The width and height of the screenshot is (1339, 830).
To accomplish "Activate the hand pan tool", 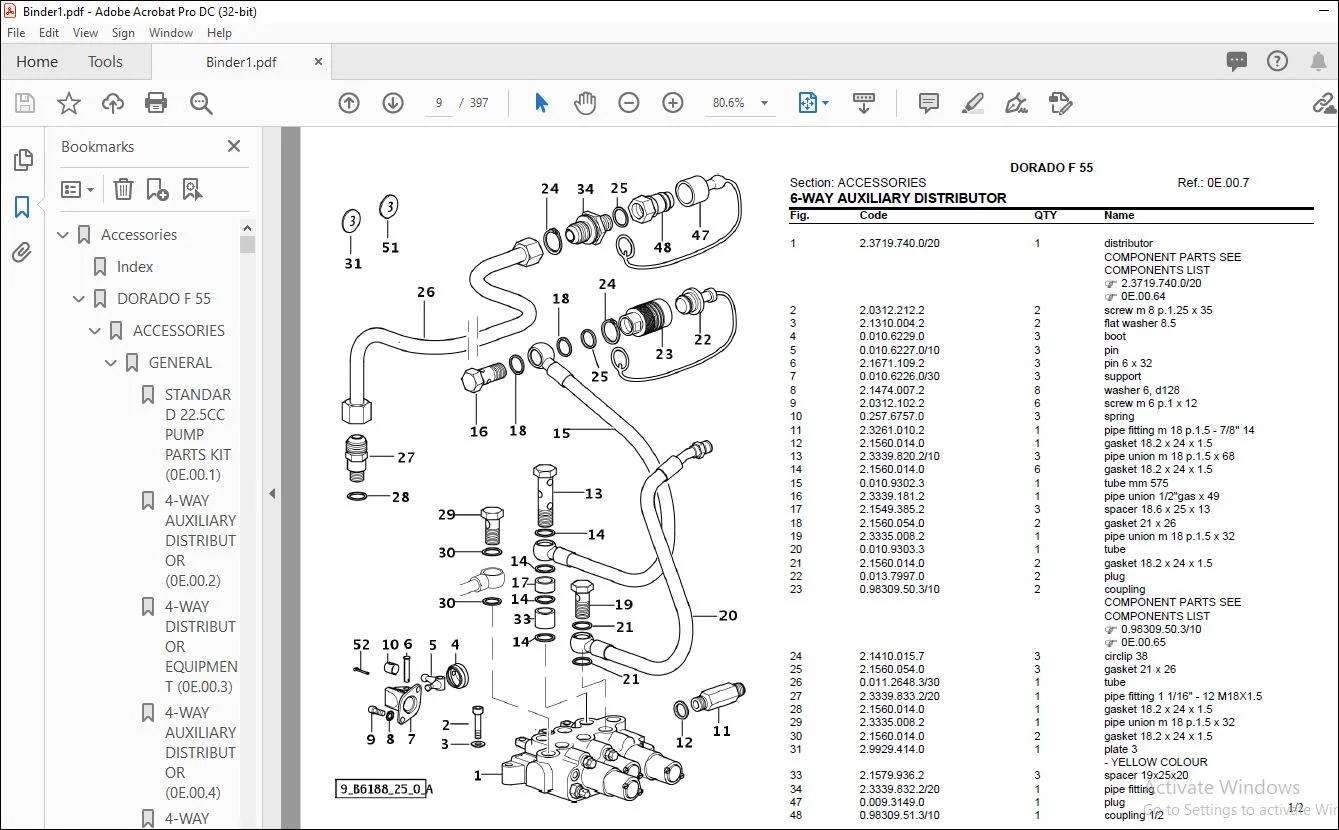I will click(584, 103).
